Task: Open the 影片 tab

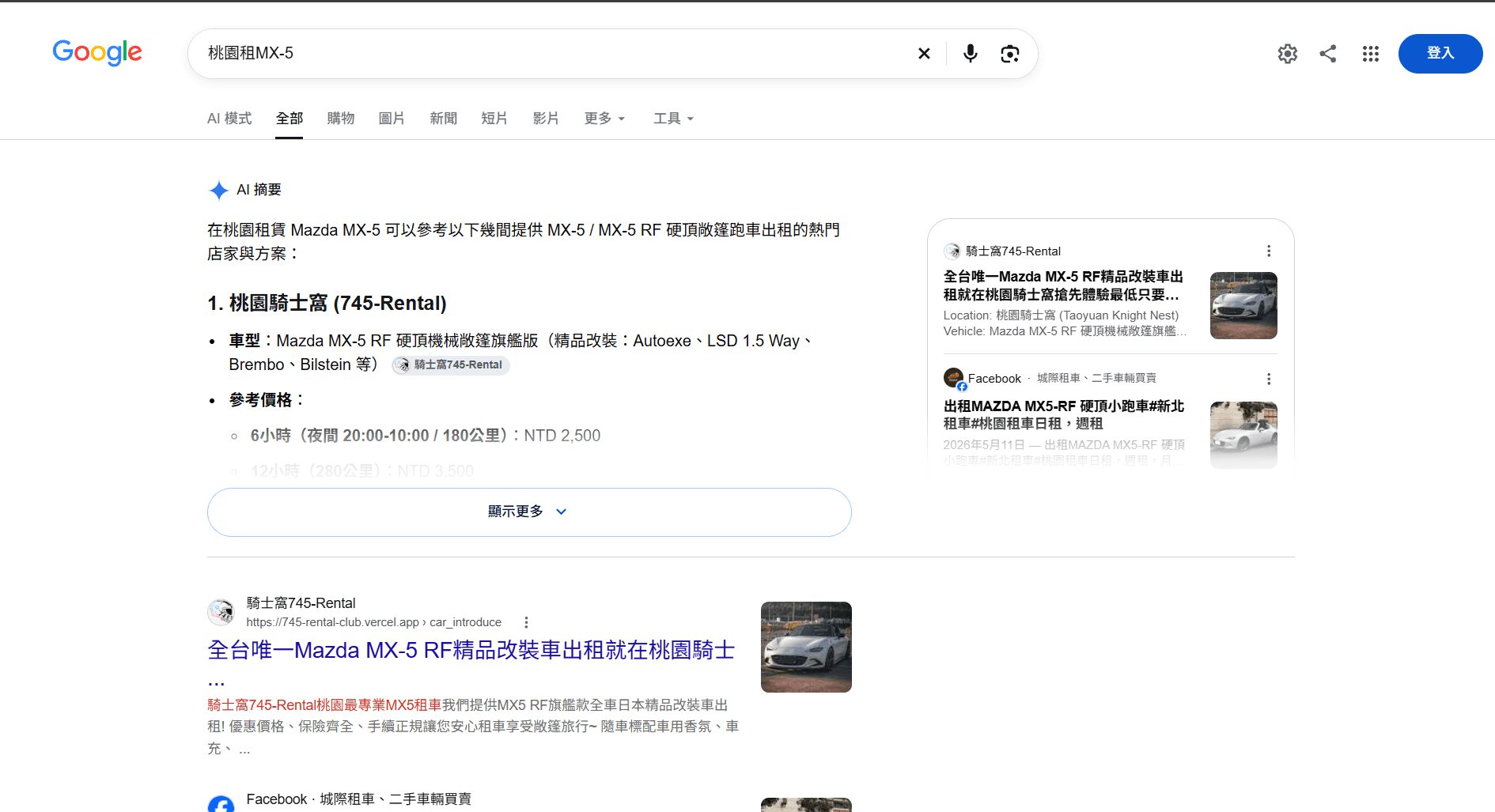Action: pyautogui.click(x=546, y=119)
